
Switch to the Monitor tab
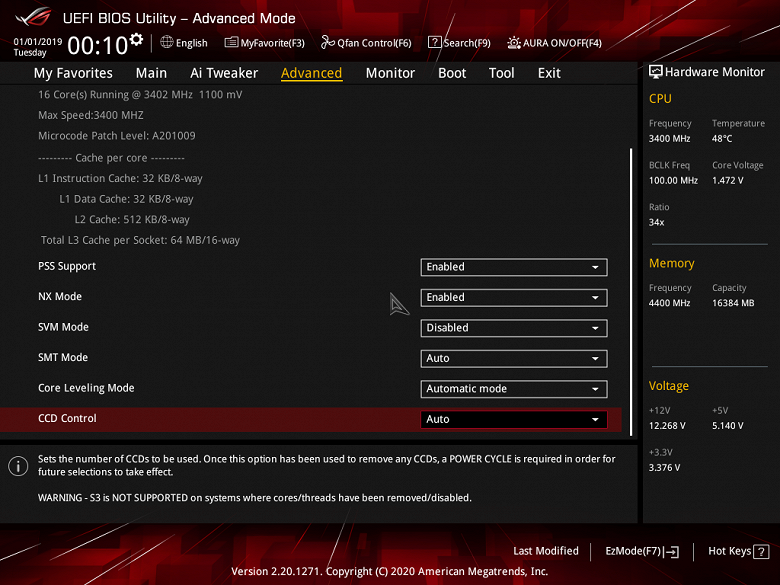(390, 73)
